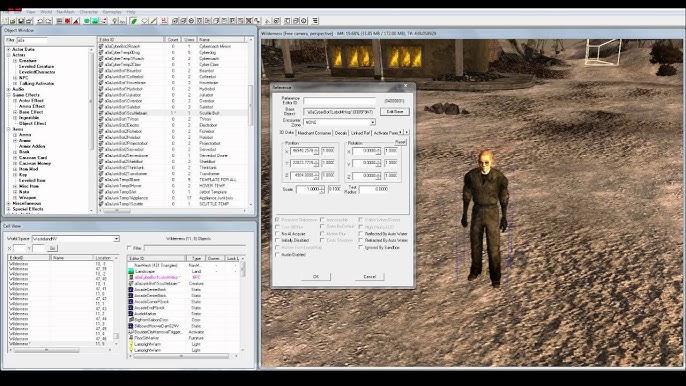The height and width of the screenshot is (386, 686).
Task: Click the green leaf toolbar icon
Action: point(134,21)
